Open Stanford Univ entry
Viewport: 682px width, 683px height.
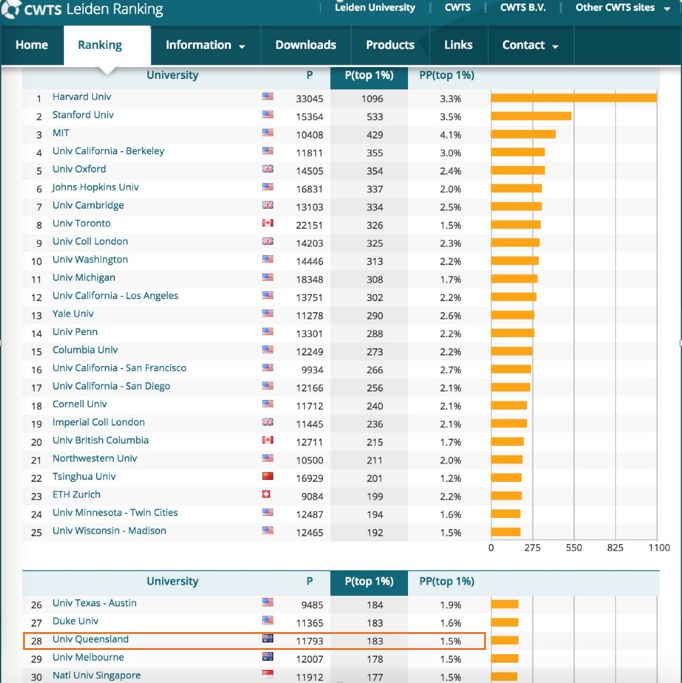pyautogui.click(x=83, y=115)
